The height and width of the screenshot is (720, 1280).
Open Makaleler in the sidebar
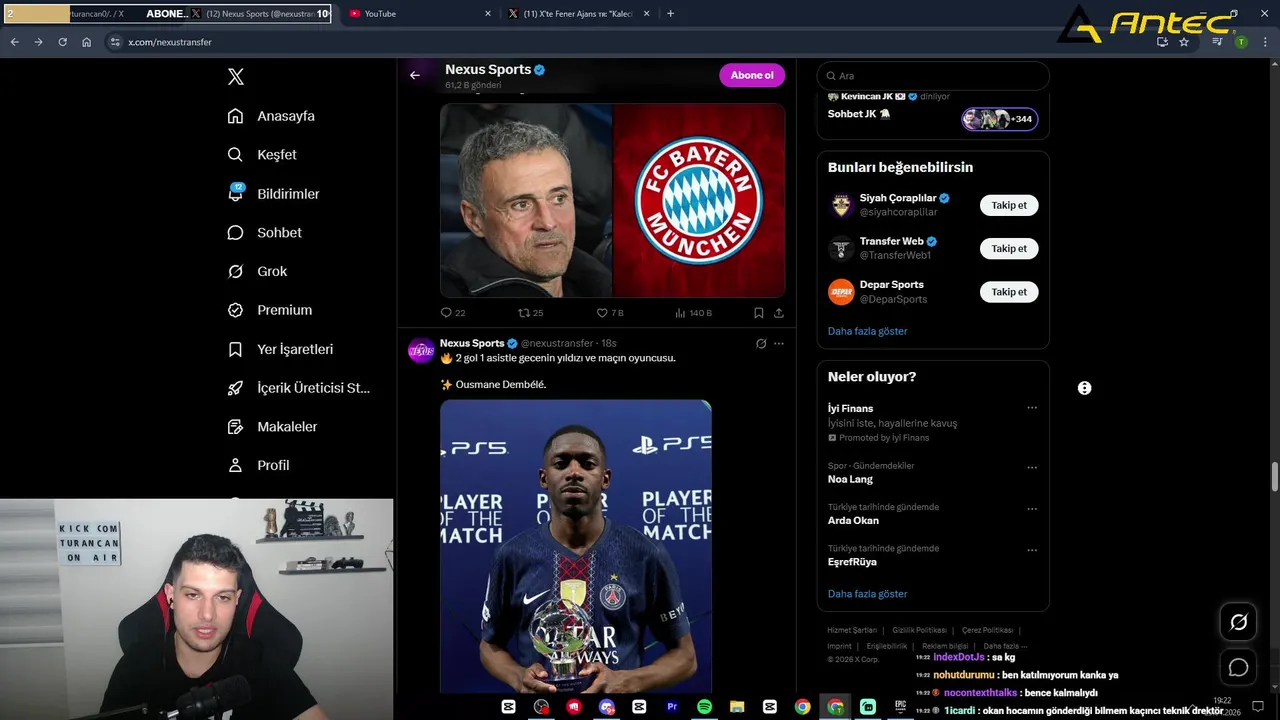click(272, 427)
